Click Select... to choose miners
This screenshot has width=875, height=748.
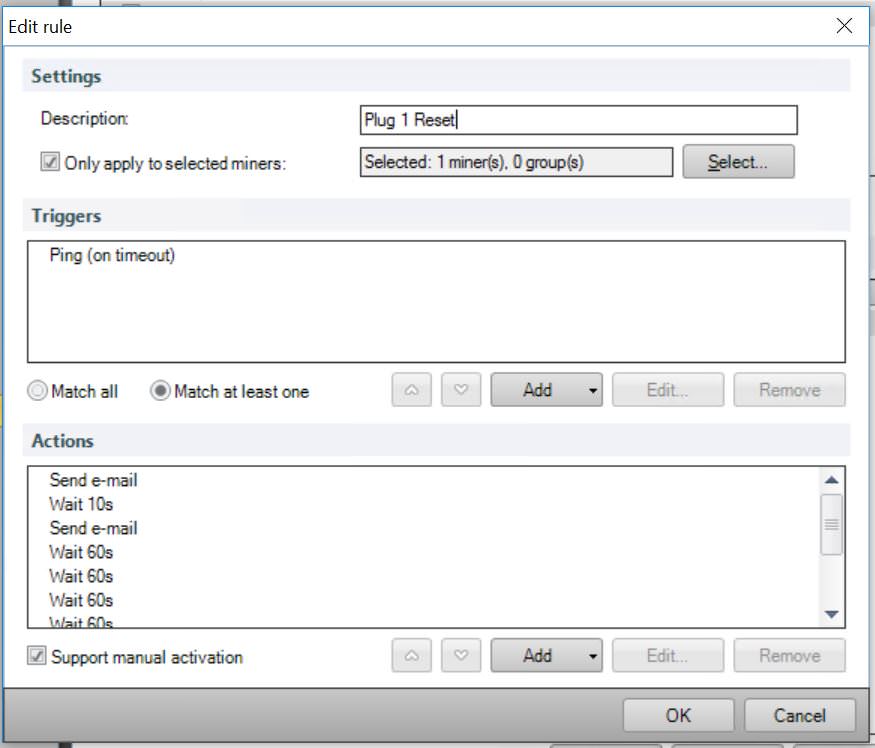pos(738,162)
